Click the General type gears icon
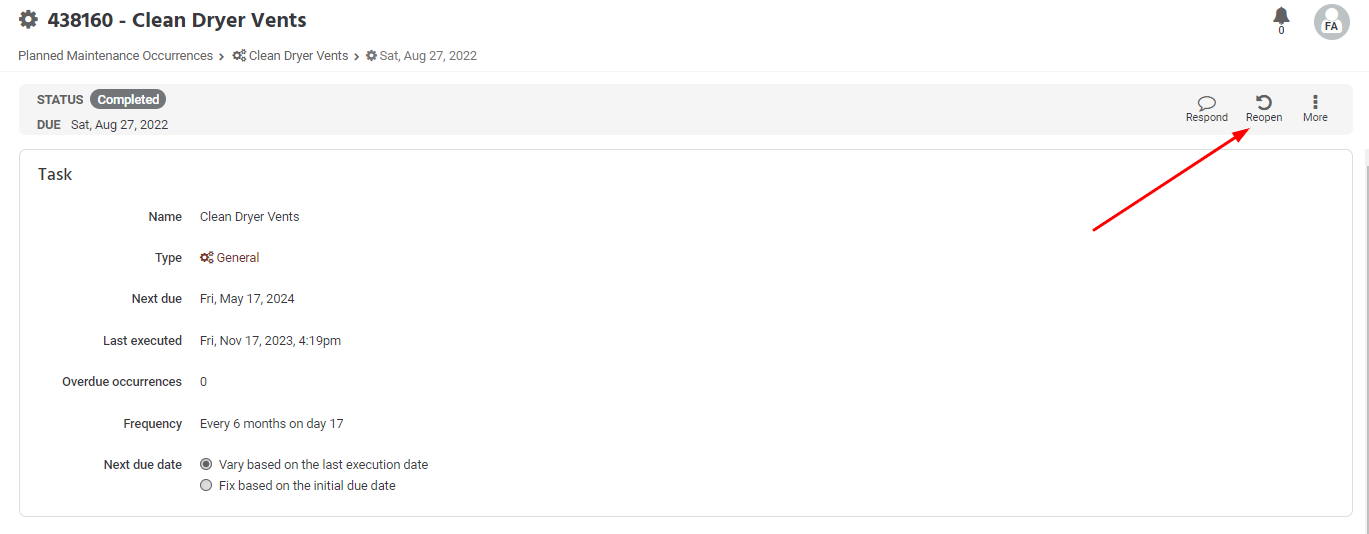 point(207,258)
